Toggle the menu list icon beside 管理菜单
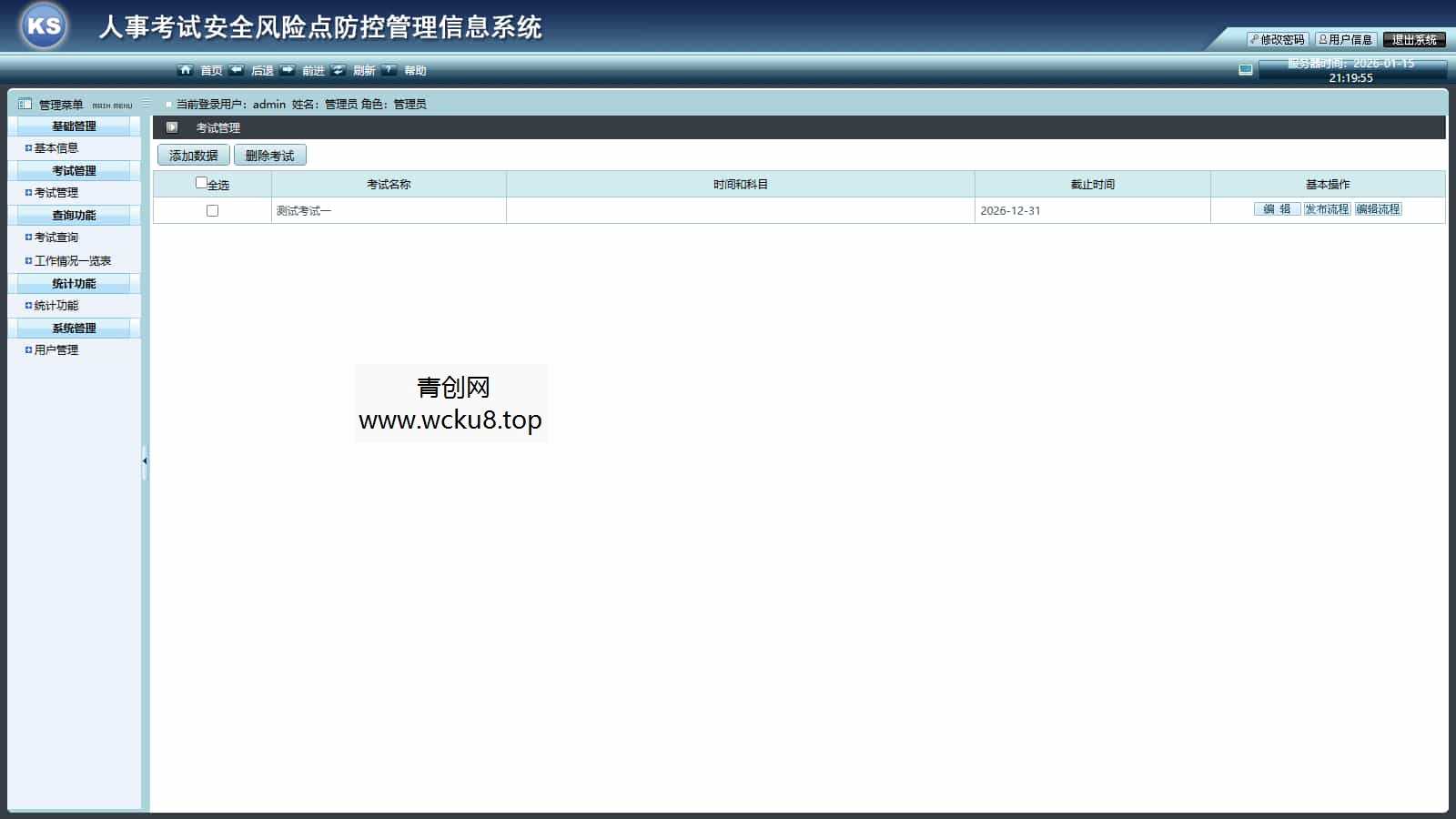The width and height of the screenshot is (1456, 819). point(144,104)
